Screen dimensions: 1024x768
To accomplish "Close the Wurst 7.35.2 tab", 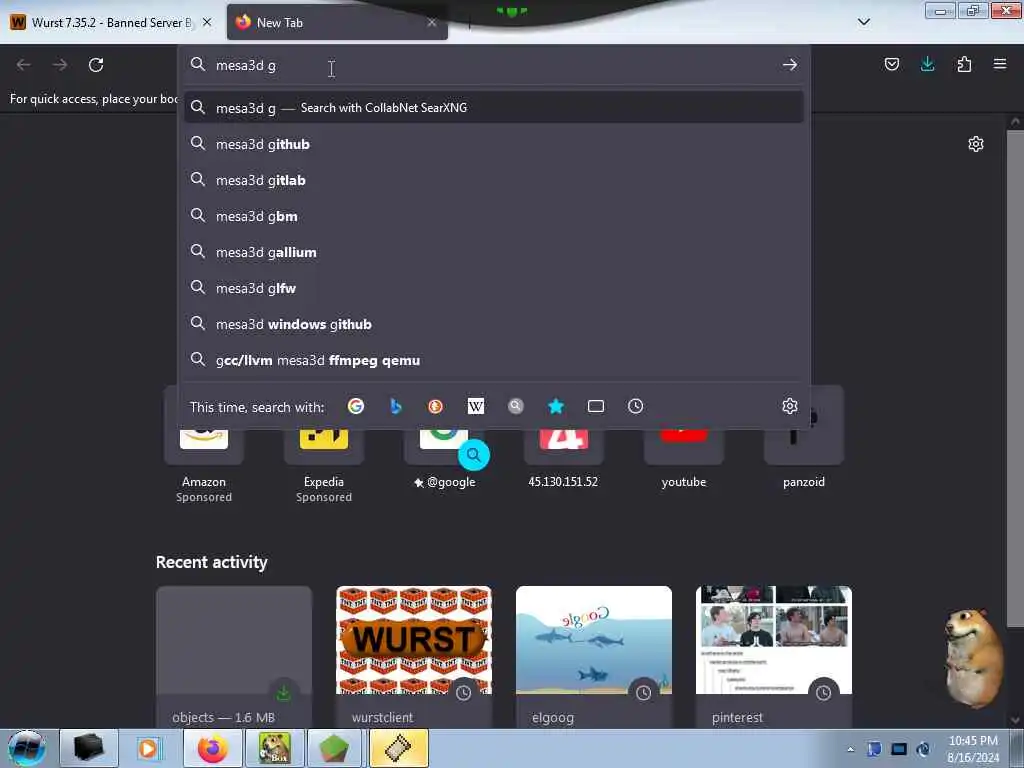I will point(207,22).
